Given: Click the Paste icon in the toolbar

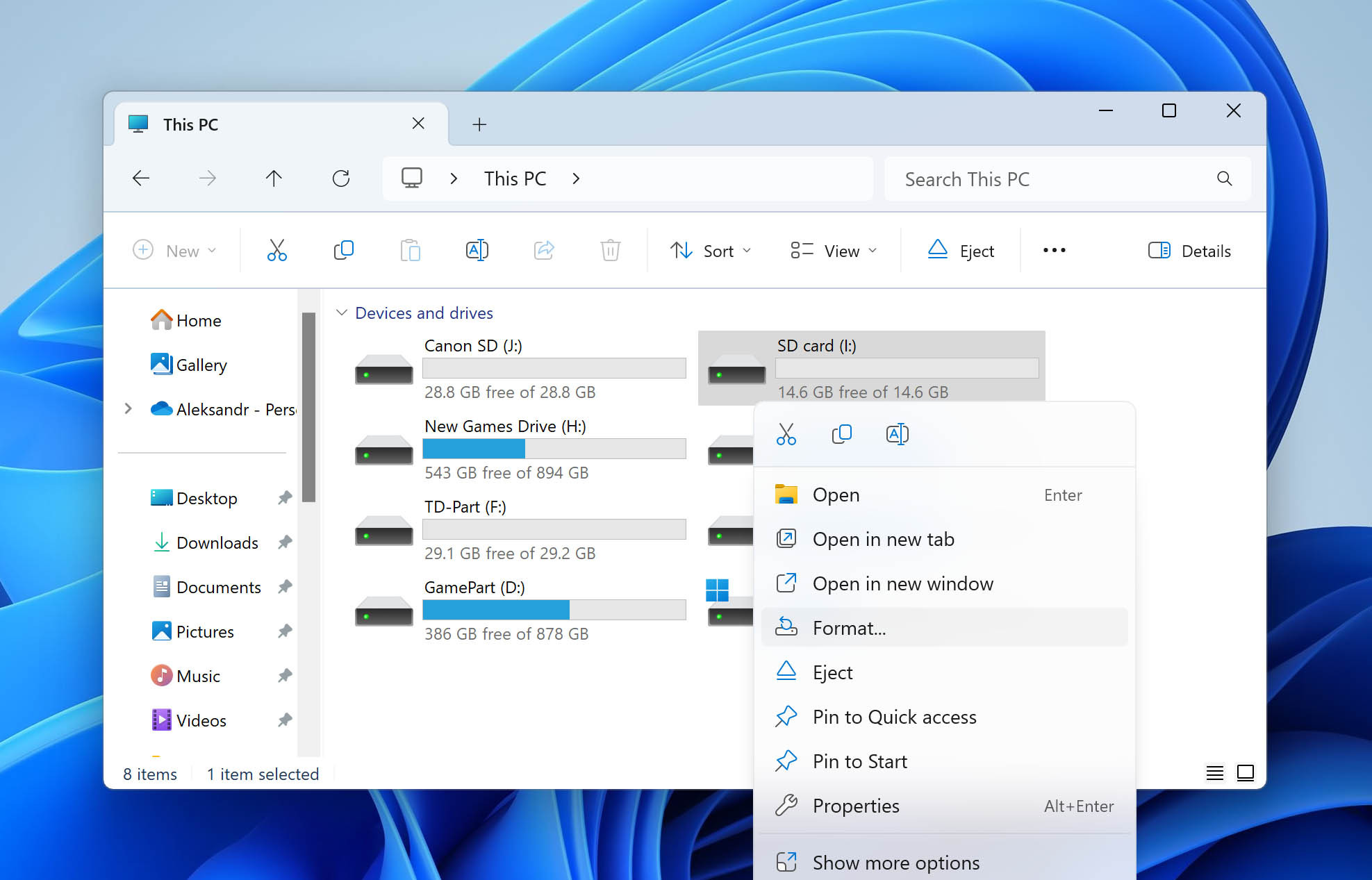Looking at the screenshot, I should [410, 250].
